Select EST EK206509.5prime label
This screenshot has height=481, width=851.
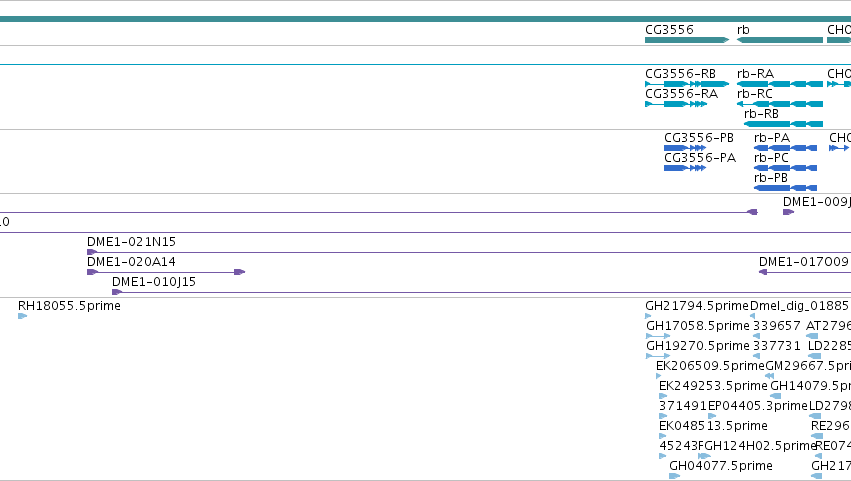coord(710,366)
